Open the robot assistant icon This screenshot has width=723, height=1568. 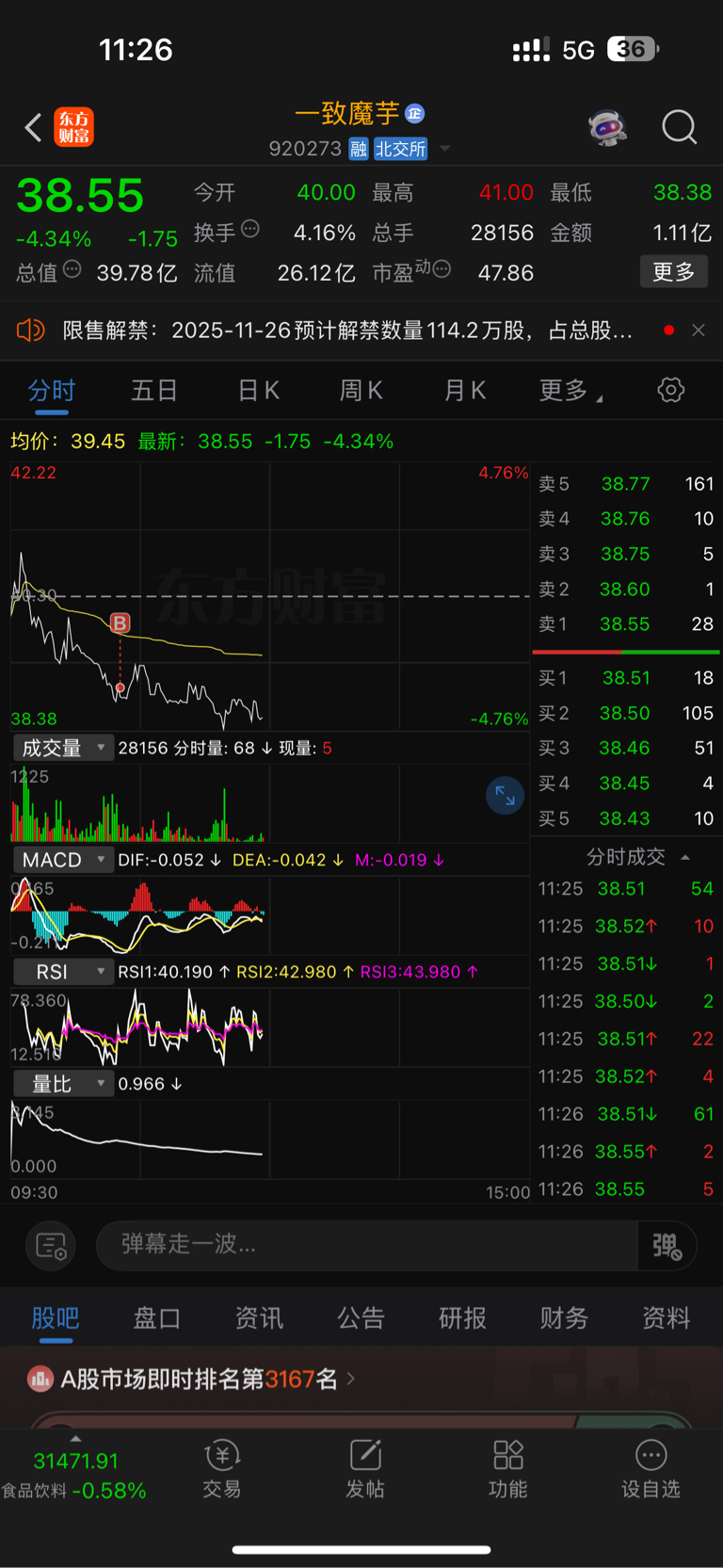[x=608, y=126]
